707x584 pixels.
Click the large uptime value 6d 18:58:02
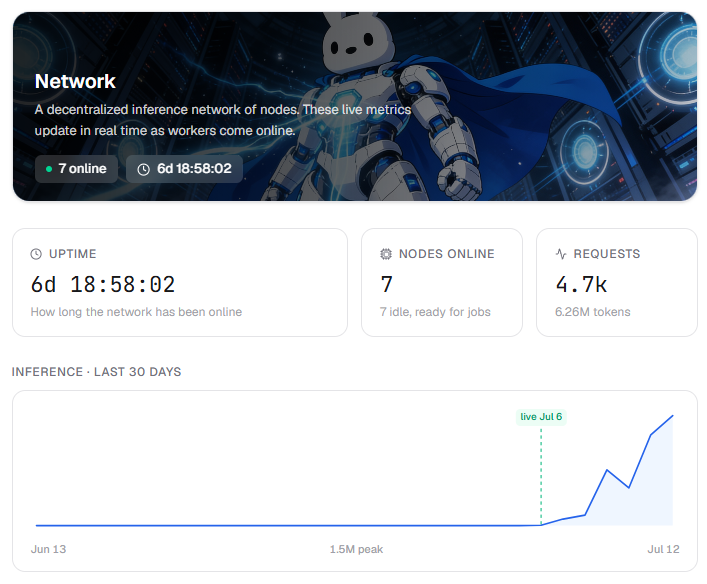[103, 285]
